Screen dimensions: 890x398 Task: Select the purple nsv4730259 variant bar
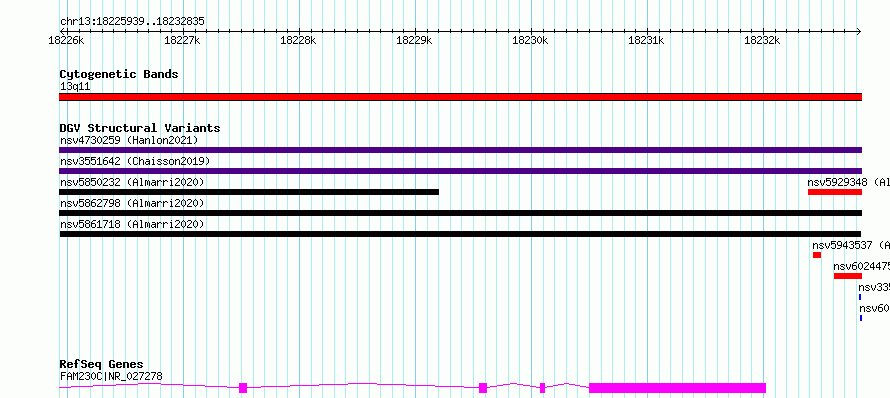(460, 150)
